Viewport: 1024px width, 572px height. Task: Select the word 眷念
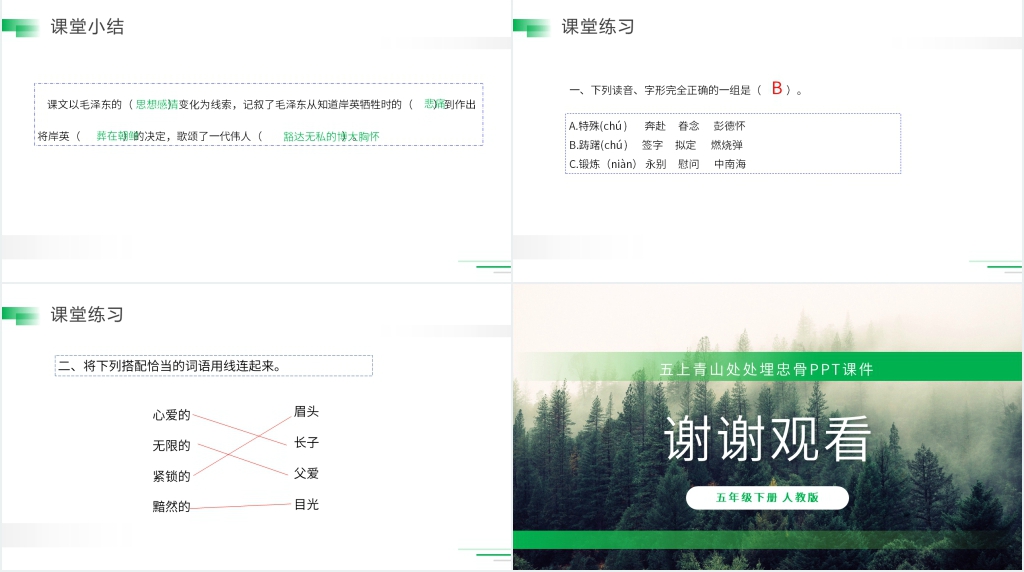click(688, 126)
